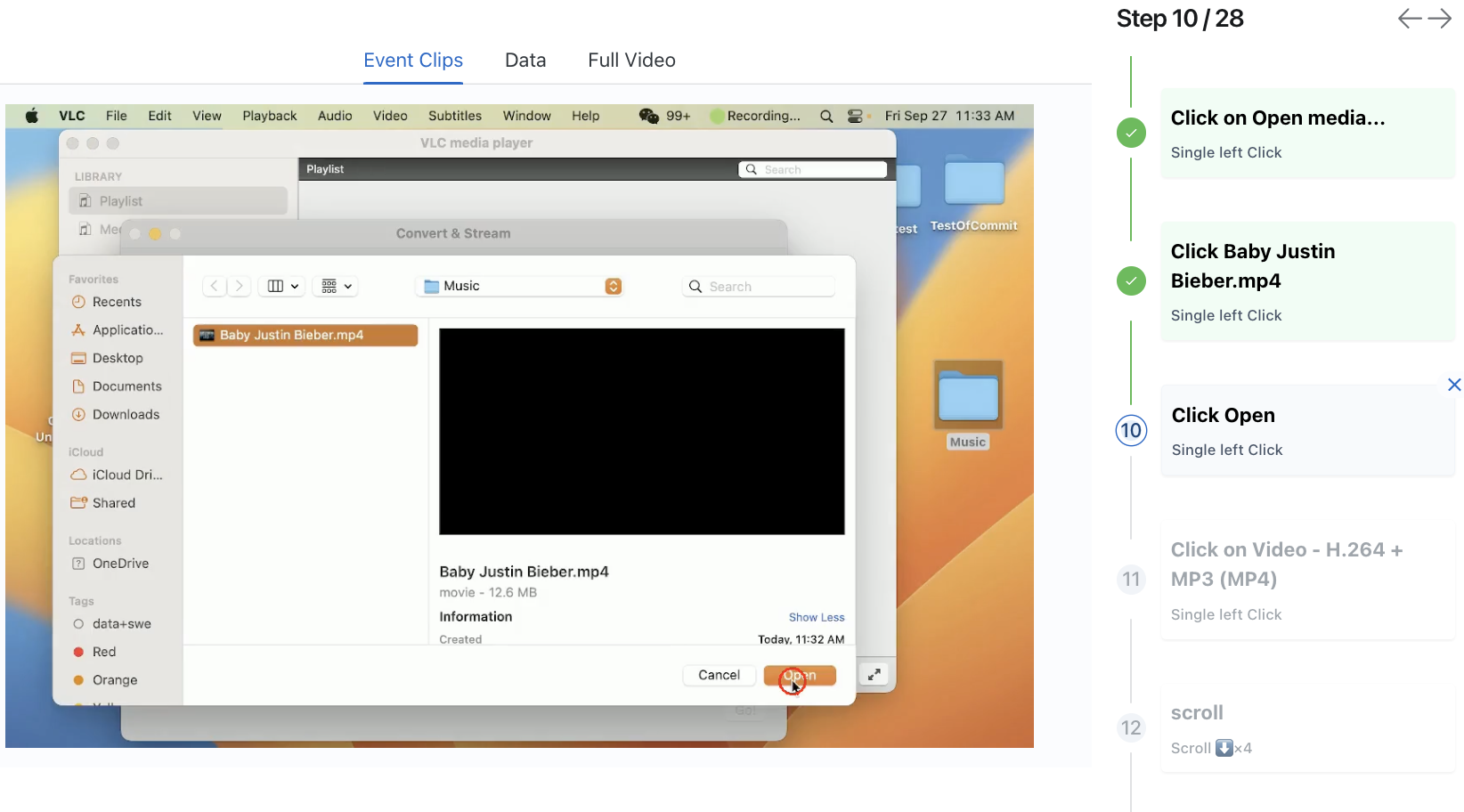
Task: Open the Playback menu
Action: [x=270, y=116]
